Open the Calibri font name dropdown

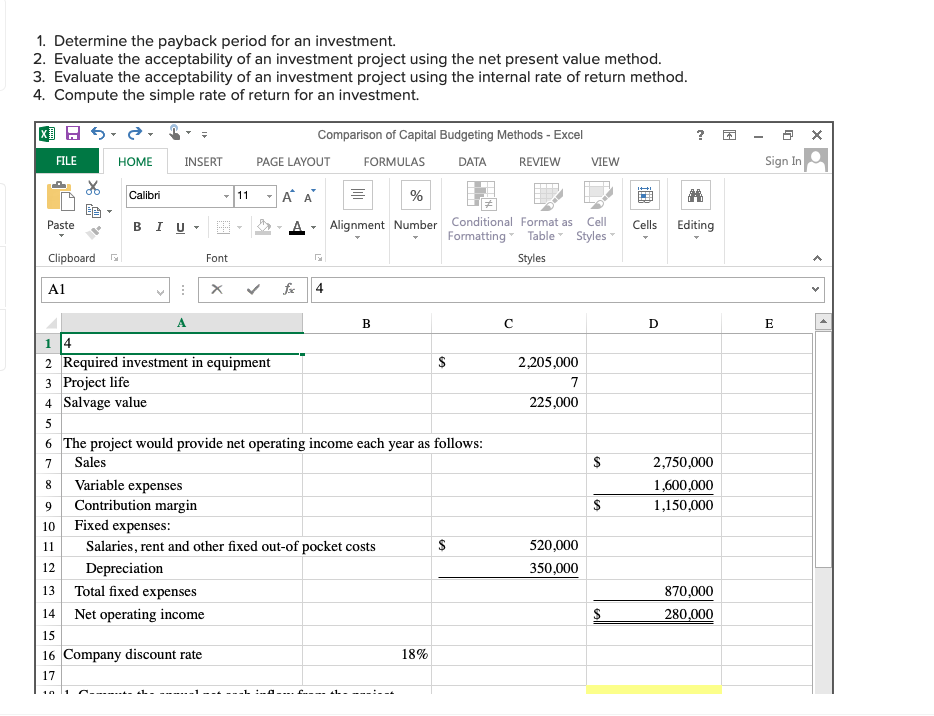[x=225, y=195]
